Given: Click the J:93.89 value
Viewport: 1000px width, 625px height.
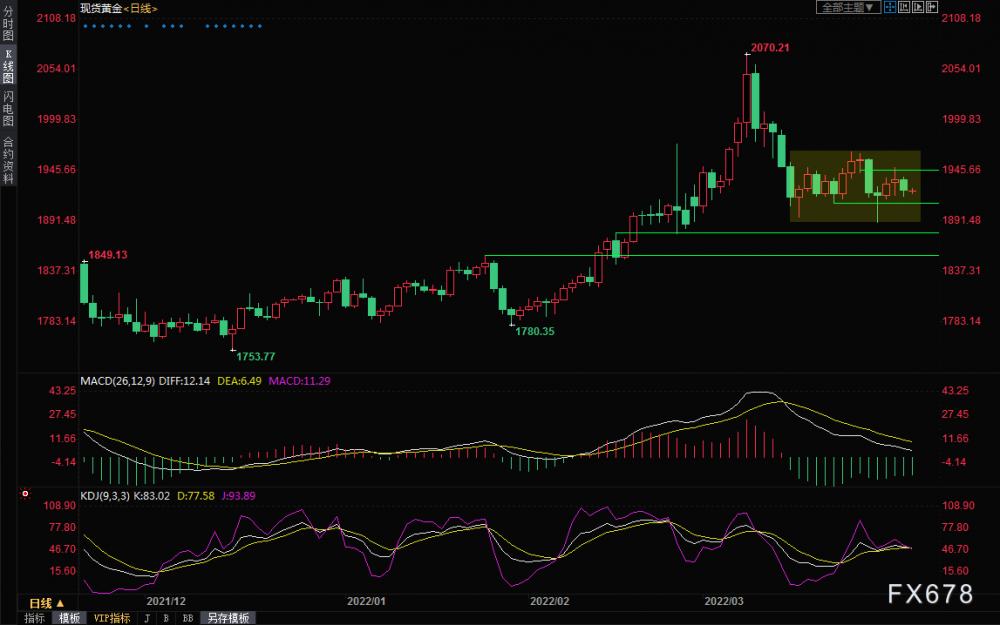Looking at the screenshot, I should (x=239, y=496).
